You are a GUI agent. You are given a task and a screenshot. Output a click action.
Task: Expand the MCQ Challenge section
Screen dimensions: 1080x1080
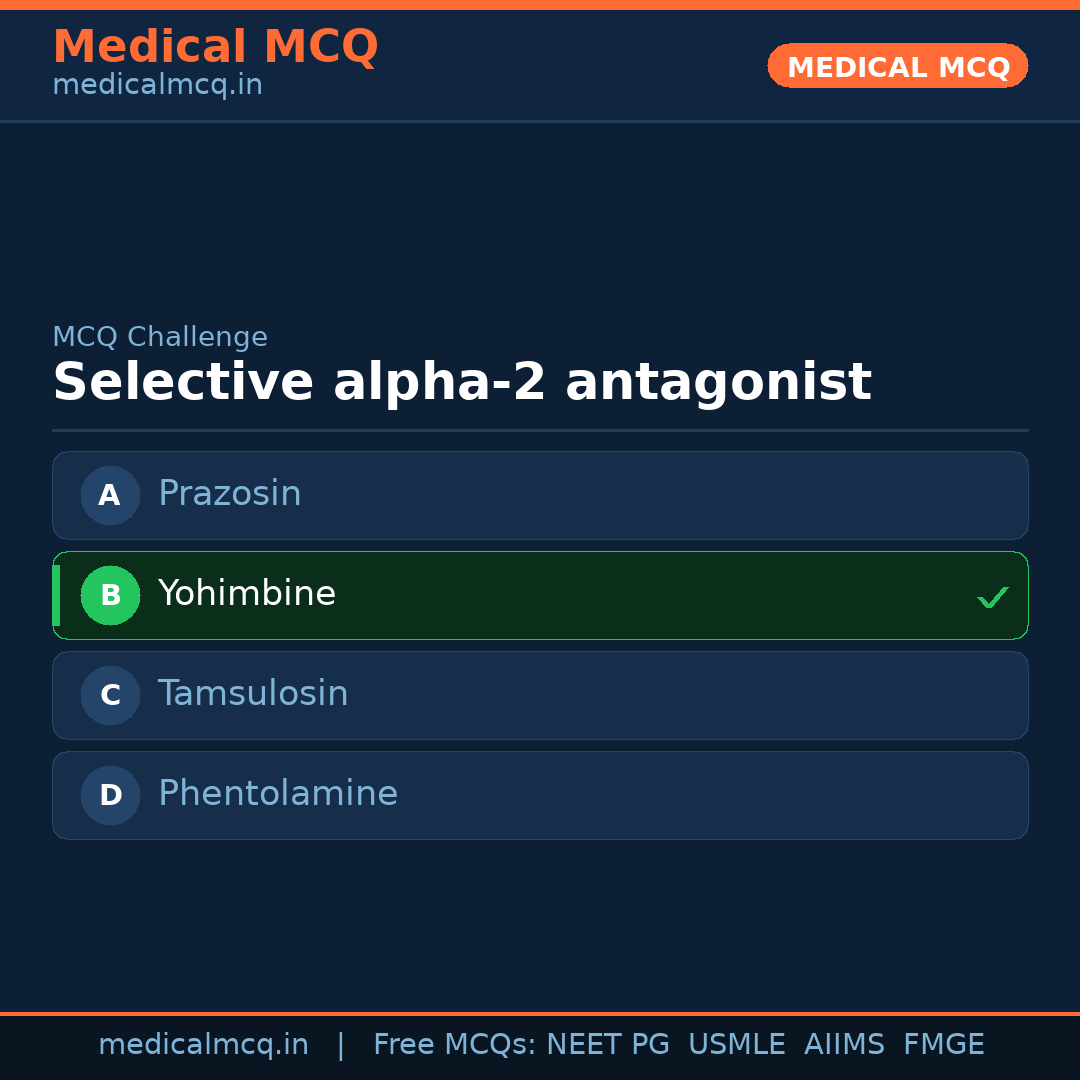160,337
